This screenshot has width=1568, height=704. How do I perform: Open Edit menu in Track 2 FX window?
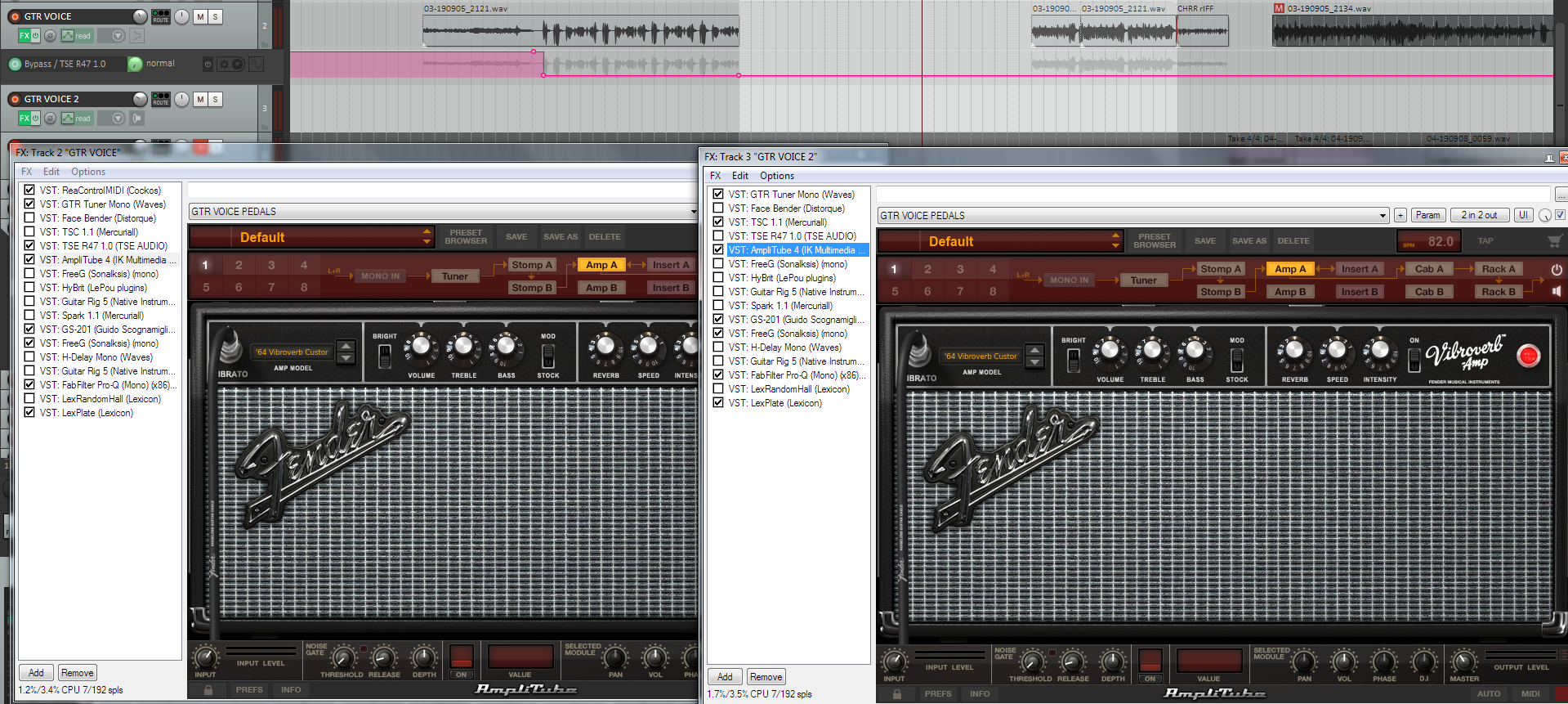[51, 172]
